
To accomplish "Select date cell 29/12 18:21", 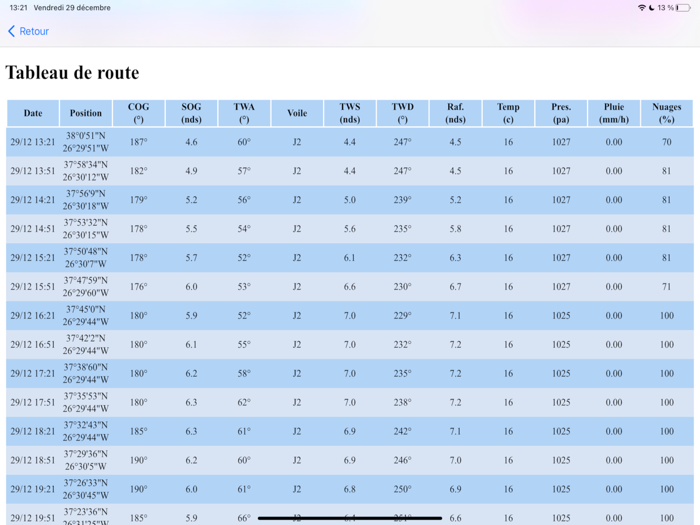I will click(33, 431).
